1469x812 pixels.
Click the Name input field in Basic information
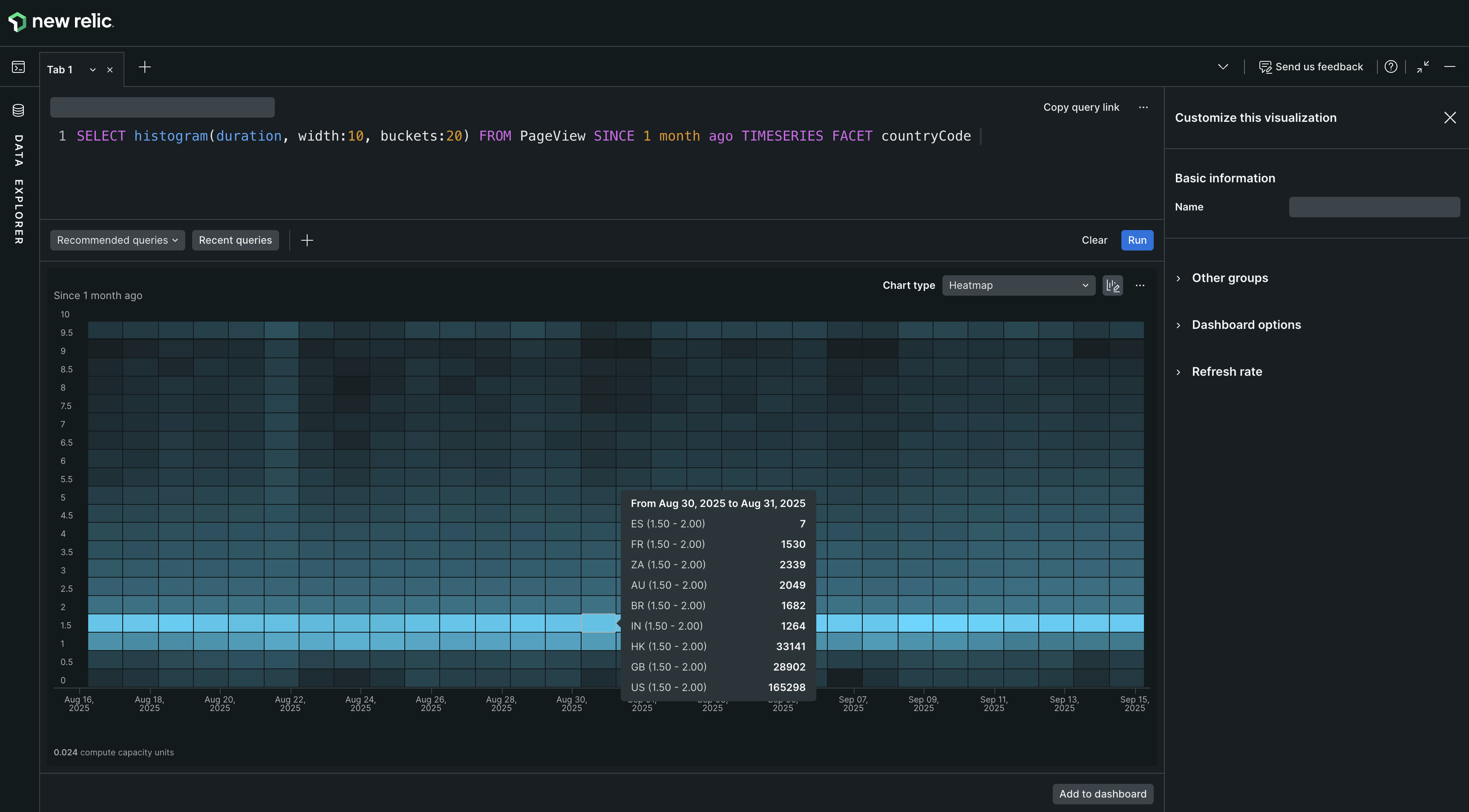point(1374,207)
